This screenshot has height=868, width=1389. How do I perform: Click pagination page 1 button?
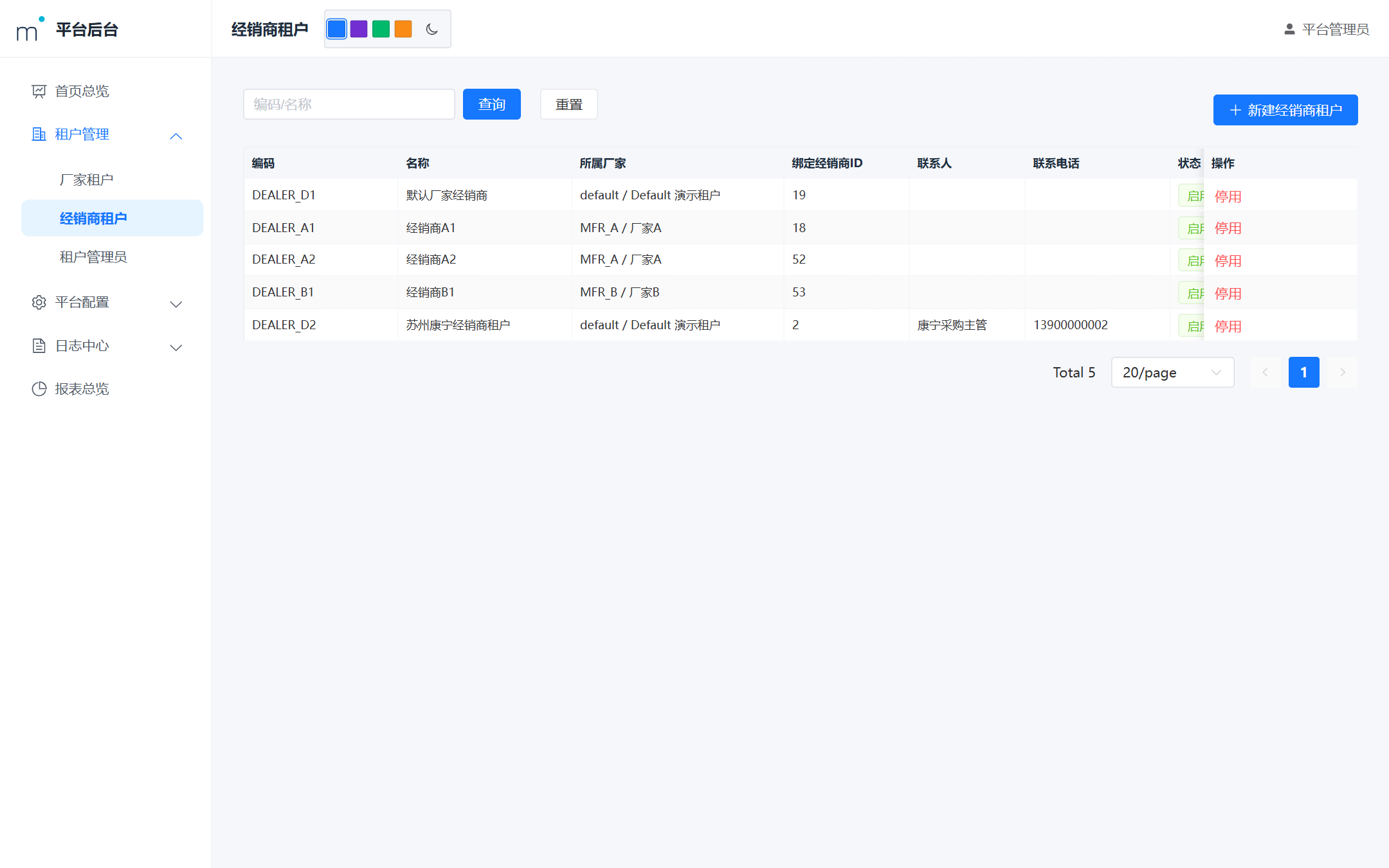(x=1303, y=372)
